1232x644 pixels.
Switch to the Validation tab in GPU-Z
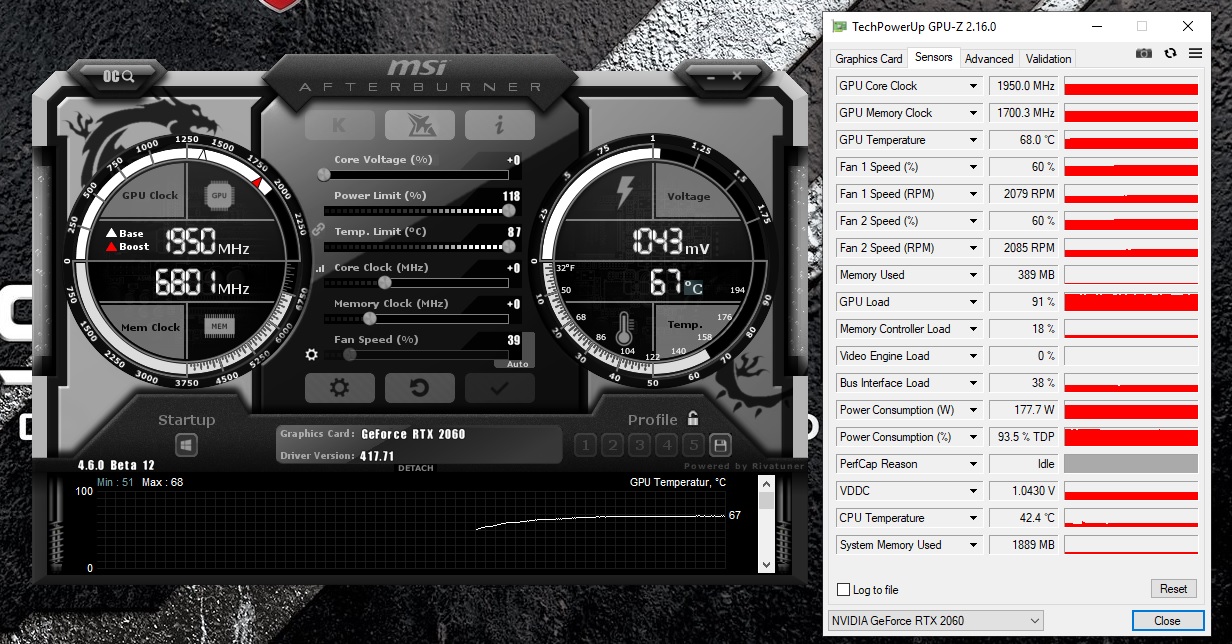point(1049,59)
